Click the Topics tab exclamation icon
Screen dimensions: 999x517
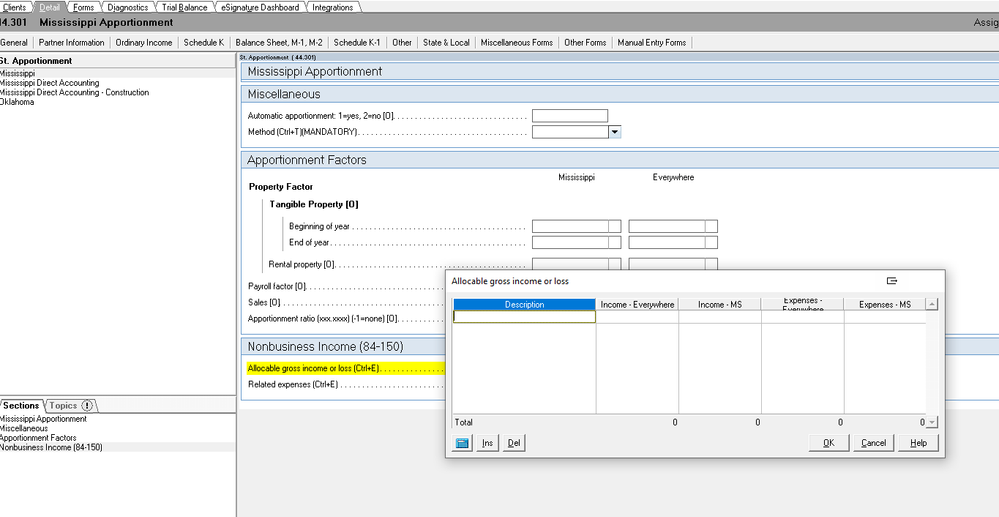87,405
